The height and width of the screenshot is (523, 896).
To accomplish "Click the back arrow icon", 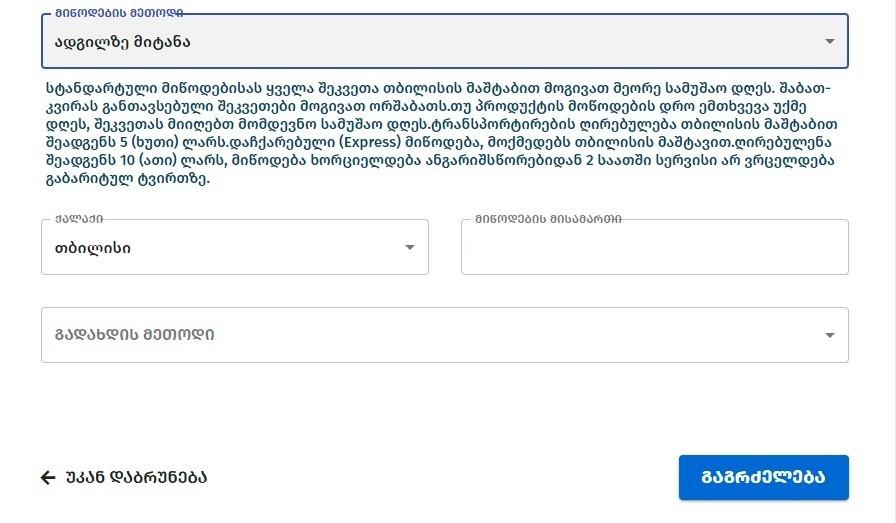I will 48,478.
